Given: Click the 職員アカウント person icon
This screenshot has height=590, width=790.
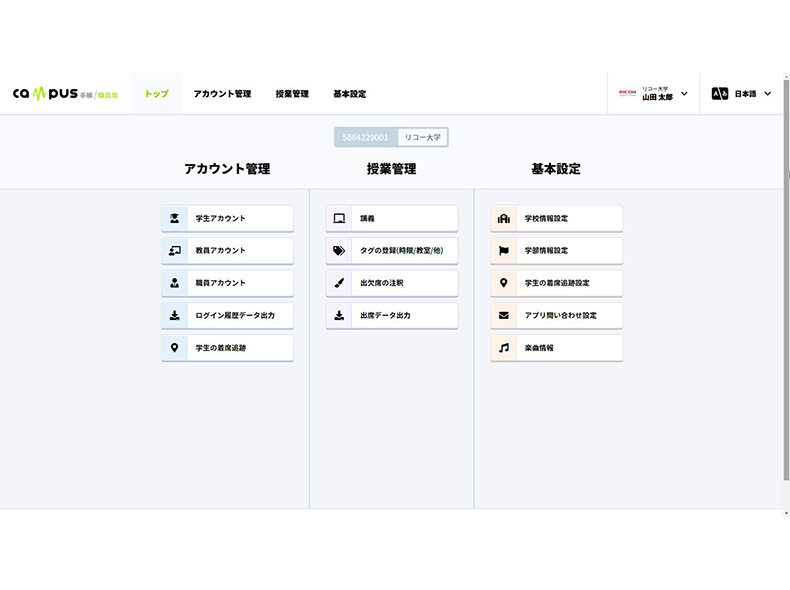Looking at the screenshot, I should point(174,283).
